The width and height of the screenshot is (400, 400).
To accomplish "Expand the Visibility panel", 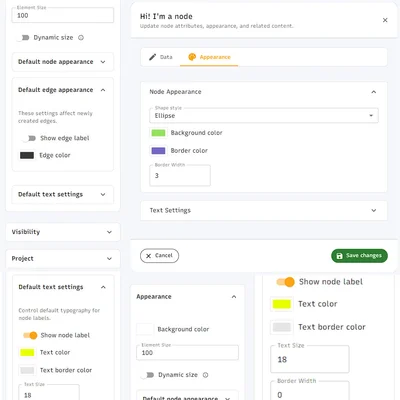I will [63, 232].
